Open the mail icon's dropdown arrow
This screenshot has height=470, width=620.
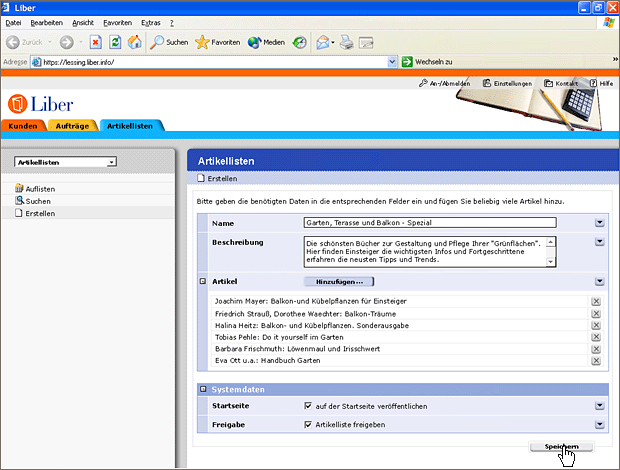333,42
